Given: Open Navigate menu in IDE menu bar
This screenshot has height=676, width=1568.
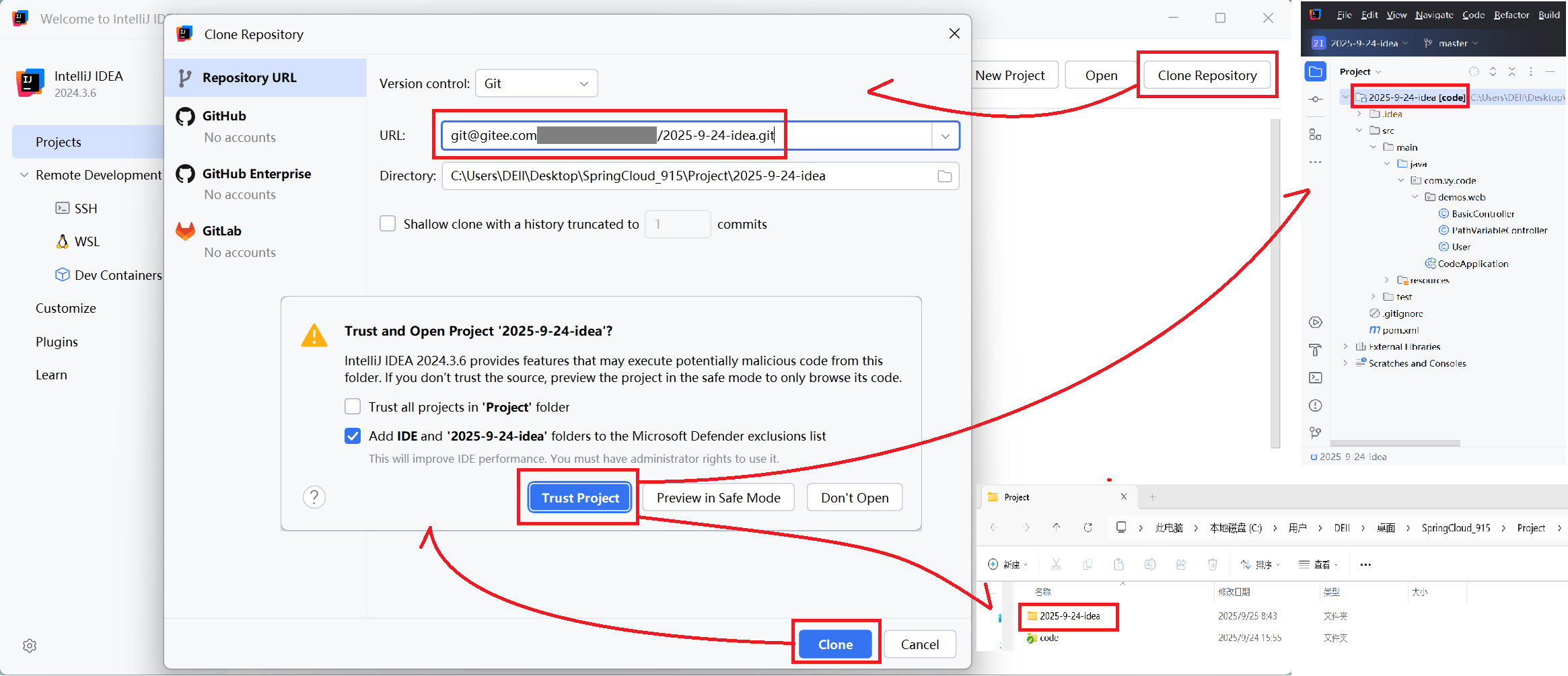Looking at the screenshot, I should (1434, 15).
